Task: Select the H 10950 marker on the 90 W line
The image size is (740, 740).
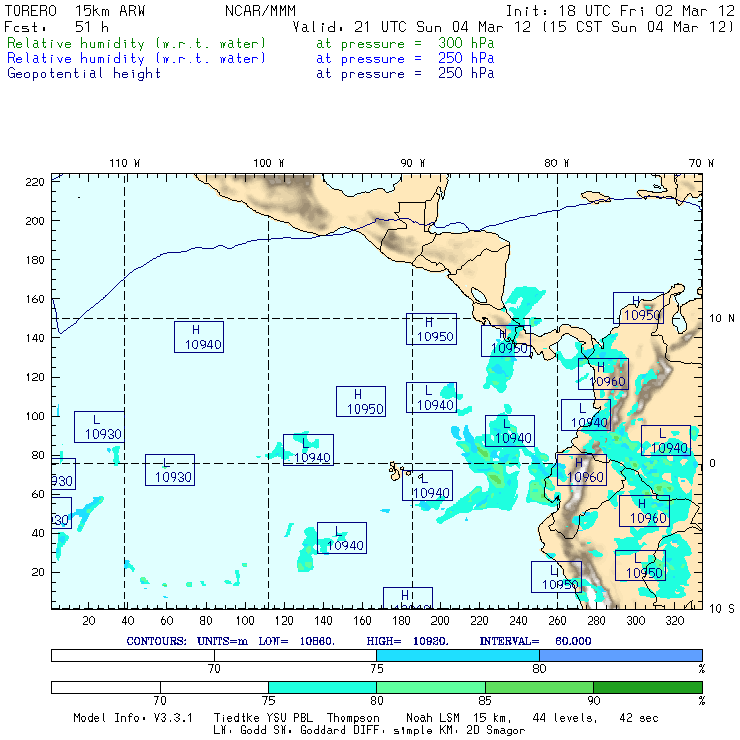Action: [x=431, y=329]
